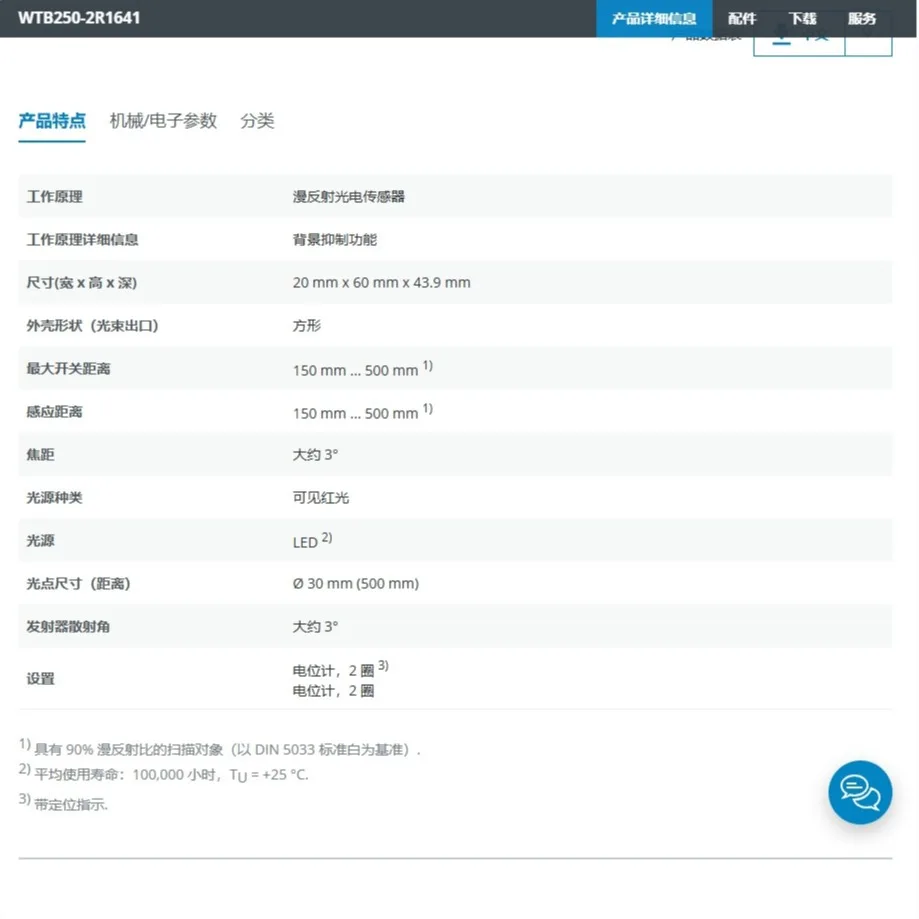919x919 pixels.
Task: Click the 大约 3° value beside 焦距
Action: 315,454
